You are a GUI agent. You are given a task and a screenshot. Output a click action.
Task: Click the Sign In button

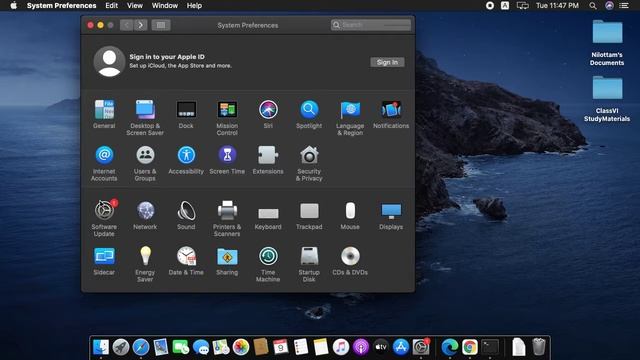(x=387, y=62)
